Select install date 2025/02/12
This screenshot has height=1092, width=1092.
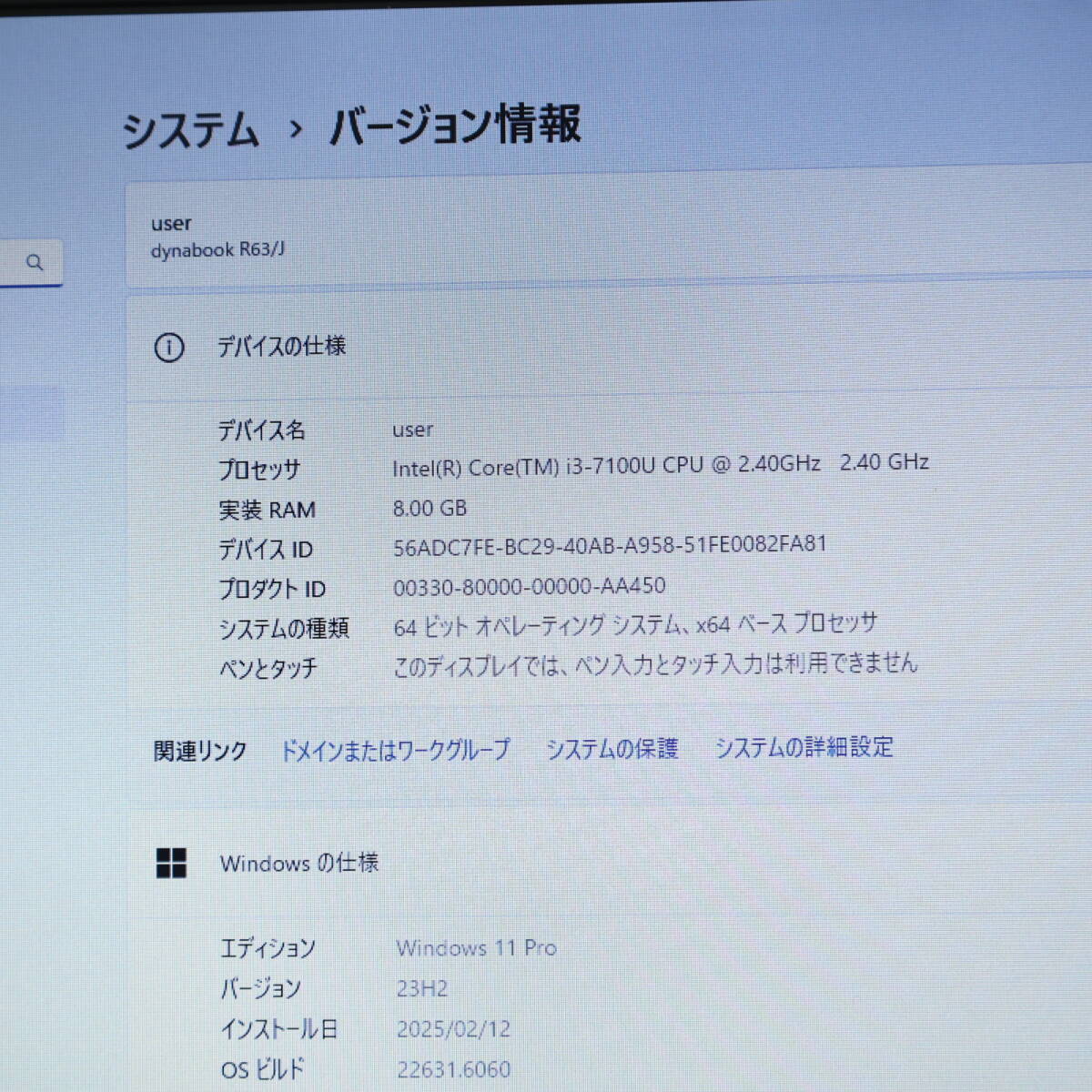[x=454, y=1029]
